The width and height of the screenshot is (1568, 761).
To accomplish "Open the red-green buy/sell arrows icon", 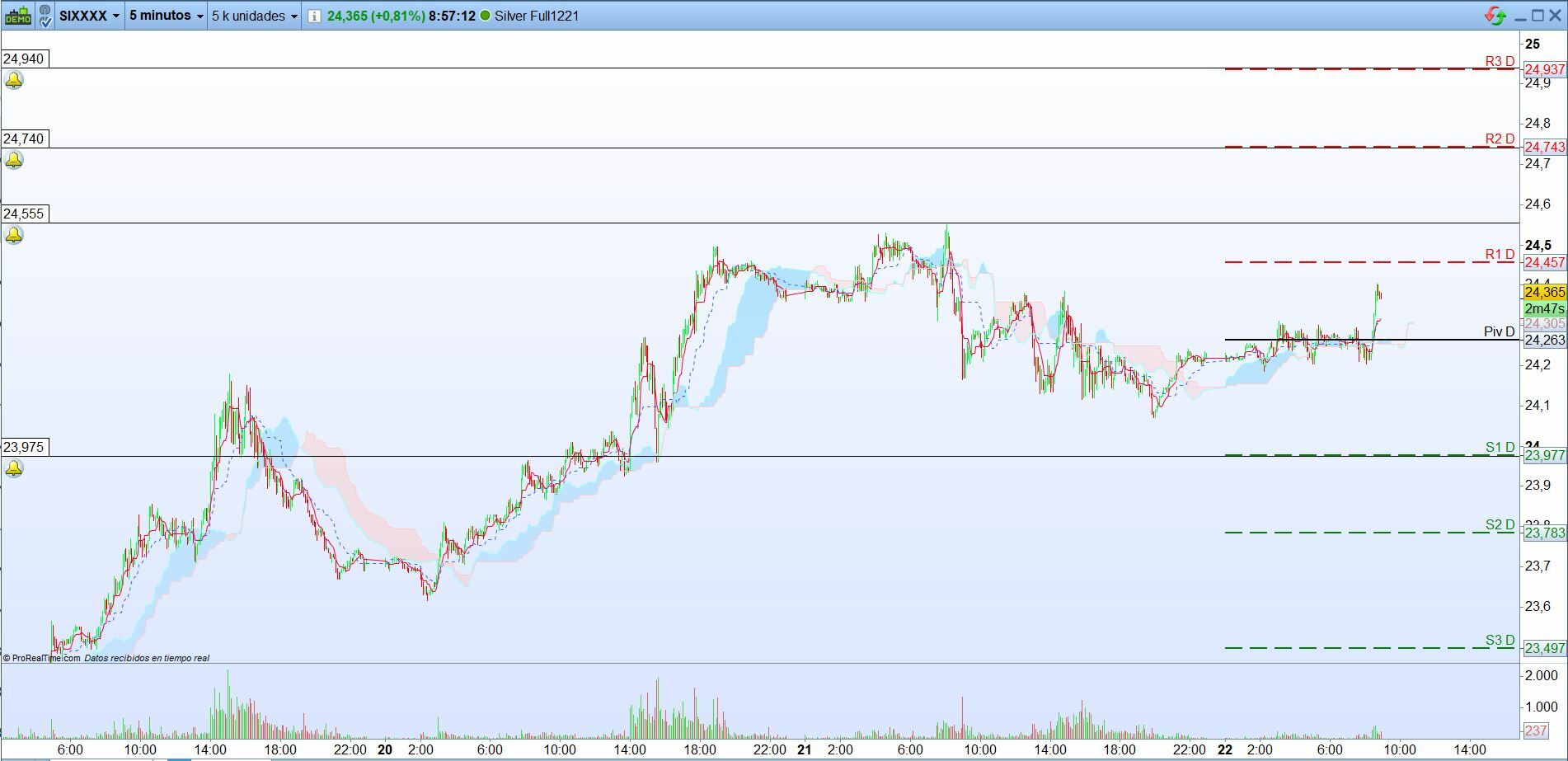I will [1495, 16].
